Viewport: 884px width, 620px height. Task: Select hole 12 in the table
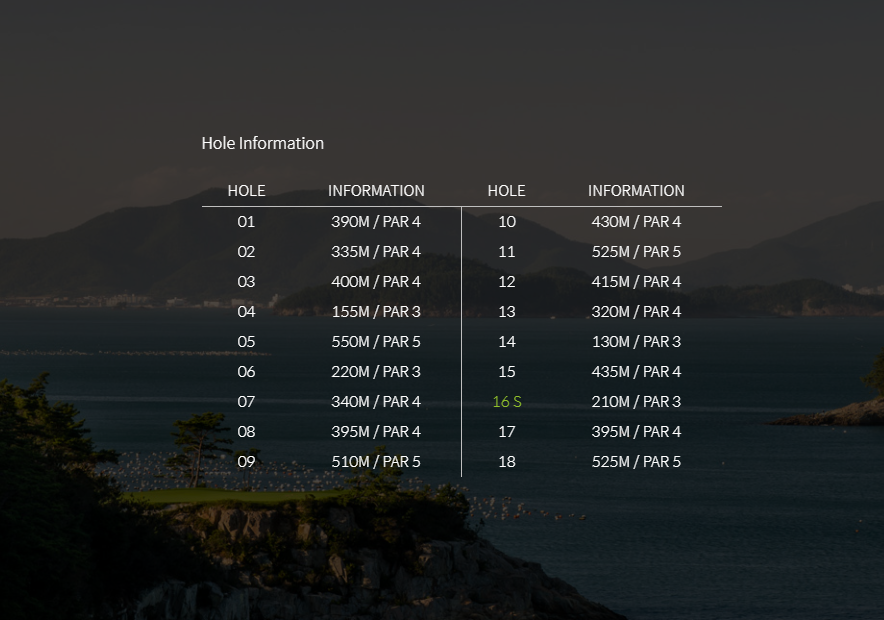(507, 281)
